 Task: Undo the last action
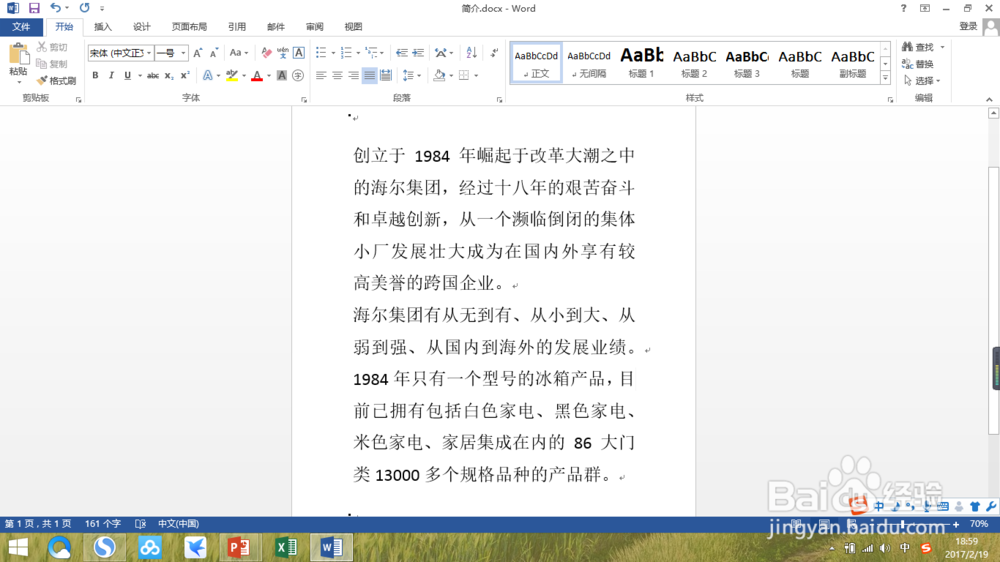point(55,8)
